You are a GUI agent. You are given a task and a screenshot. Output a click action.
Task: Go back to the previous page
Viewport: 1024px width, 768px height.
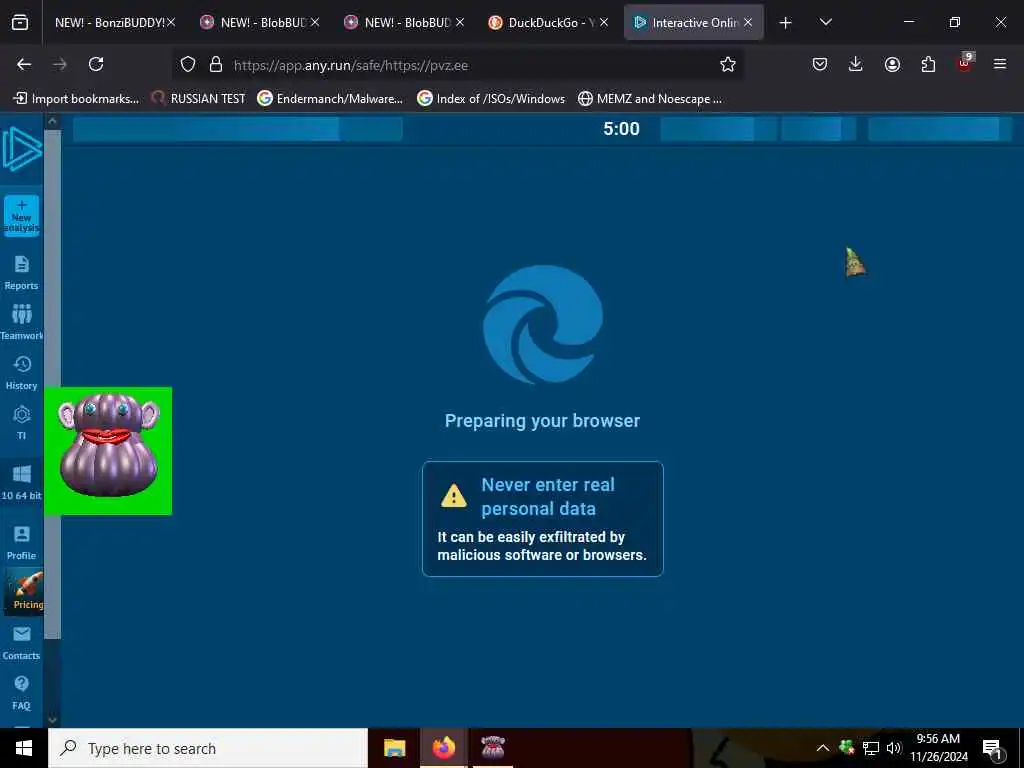click(24, 64)
